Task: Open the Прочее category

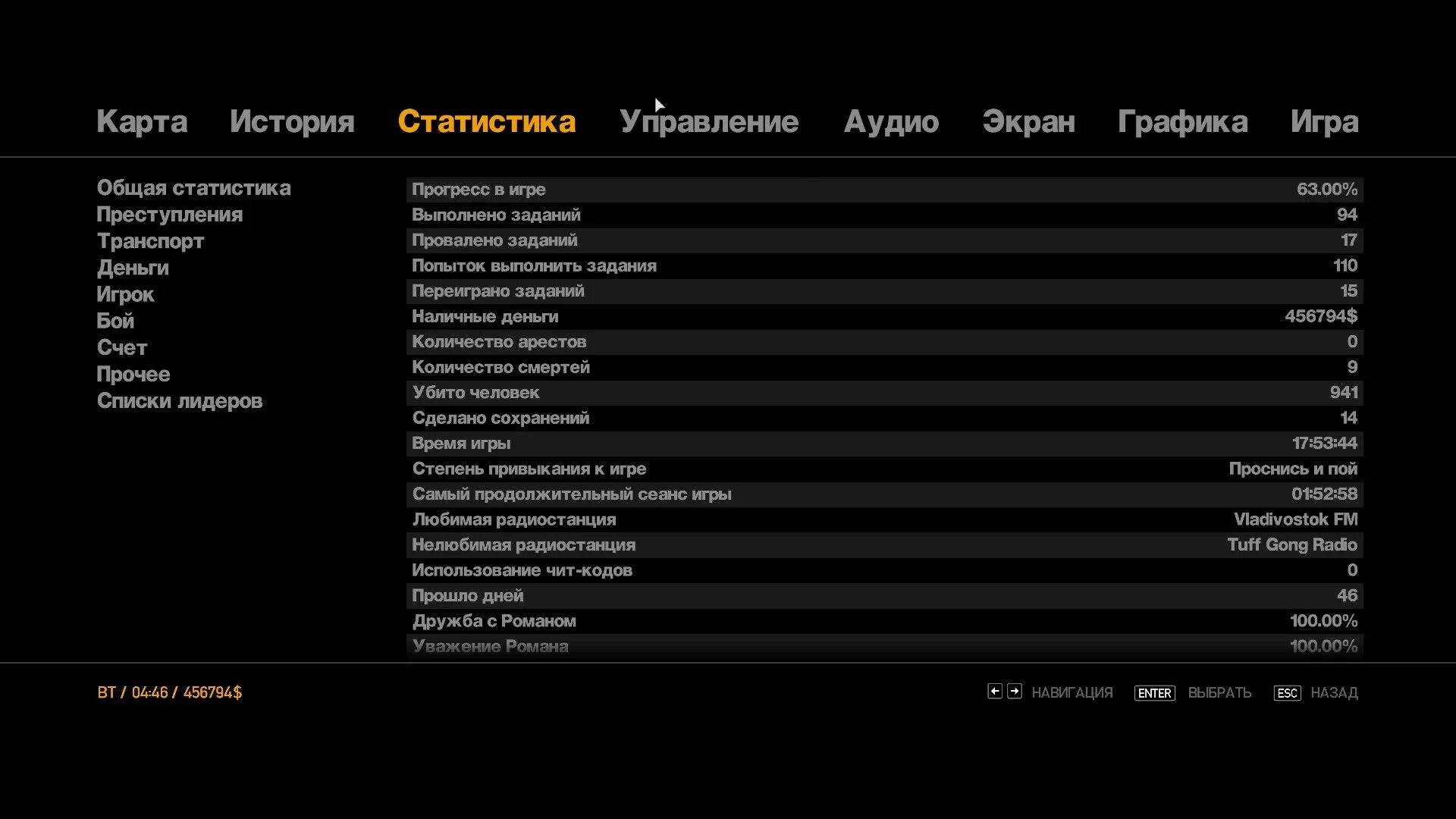Action: (x=133, y=374)
